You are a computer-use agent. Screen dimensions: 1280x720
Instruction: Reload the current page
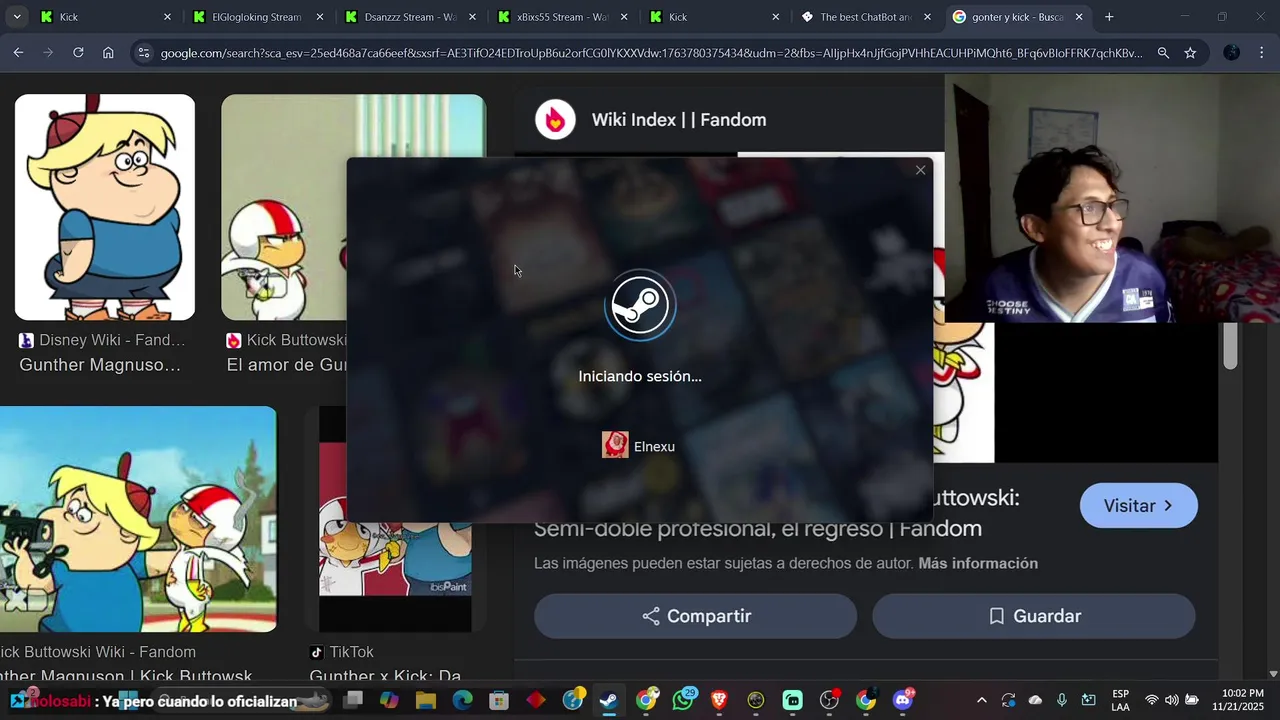point(78,53)
